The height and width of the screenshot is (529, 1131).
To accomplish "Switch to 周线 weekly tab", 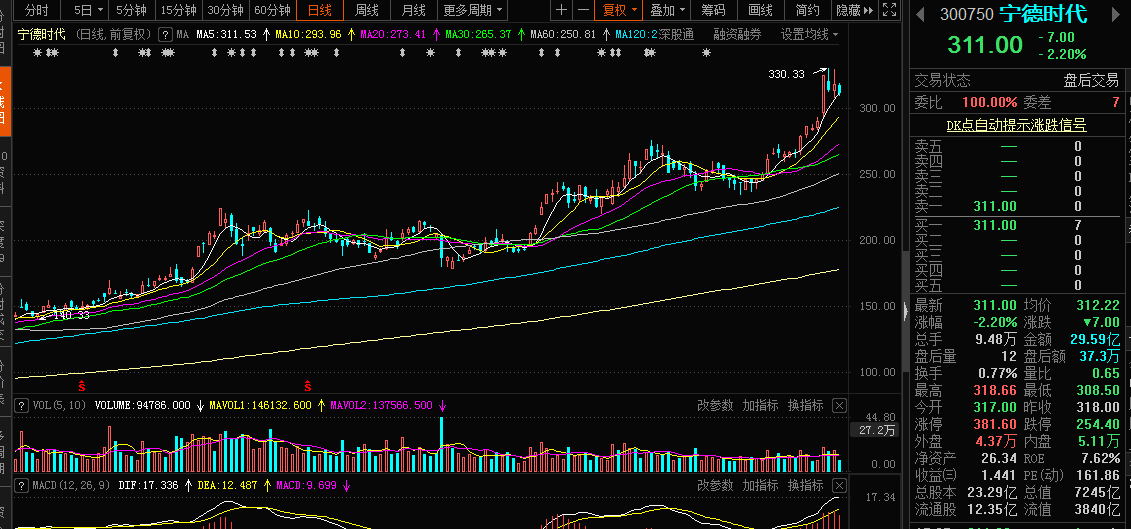I will coord(366,10).
